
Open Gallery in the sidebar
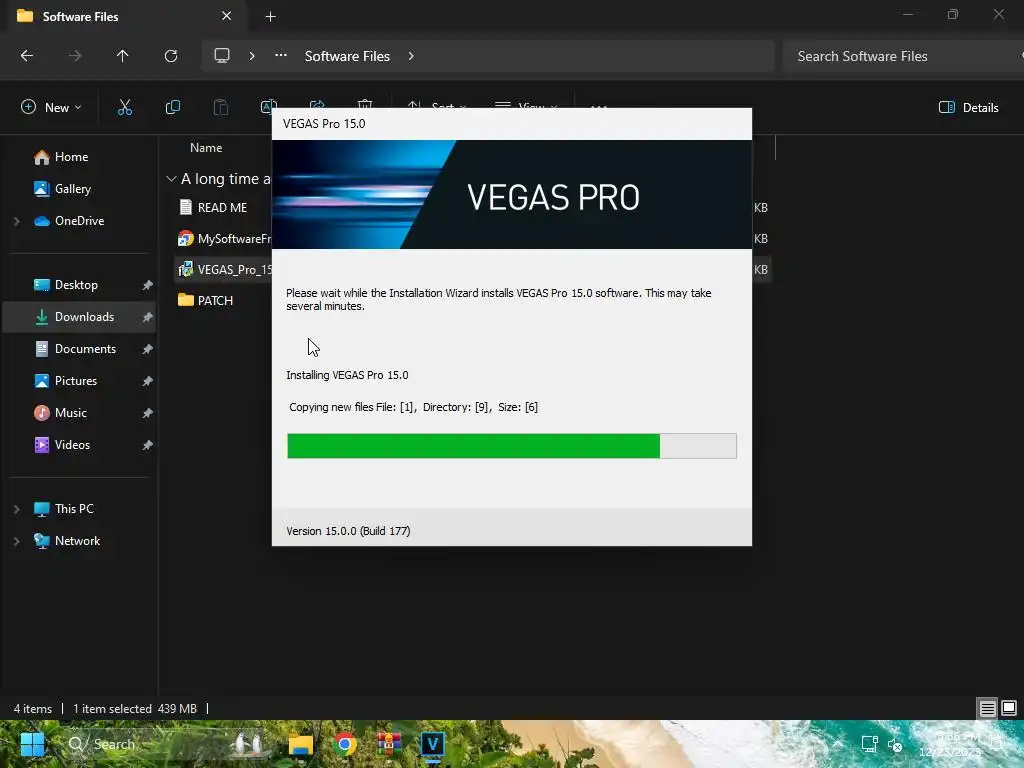[72, 189]
